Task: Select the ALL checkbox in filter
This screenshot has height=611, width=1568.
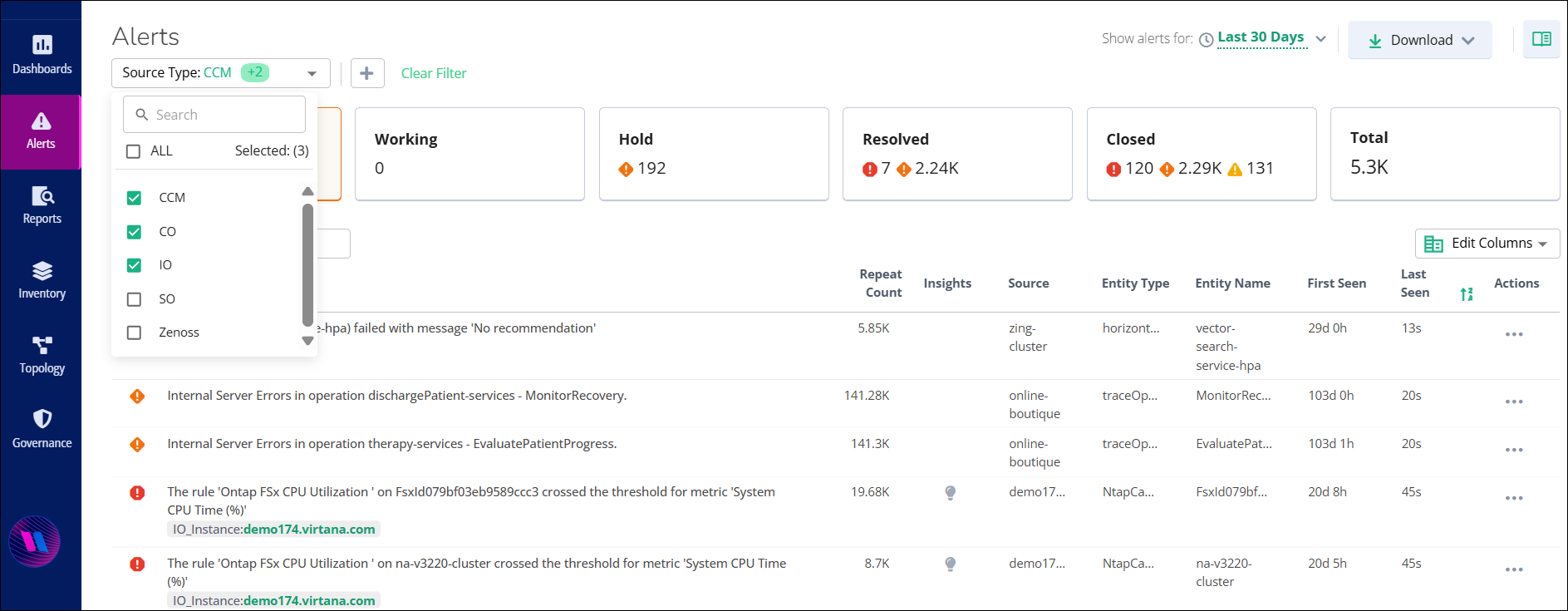Action: click(133, 151)
